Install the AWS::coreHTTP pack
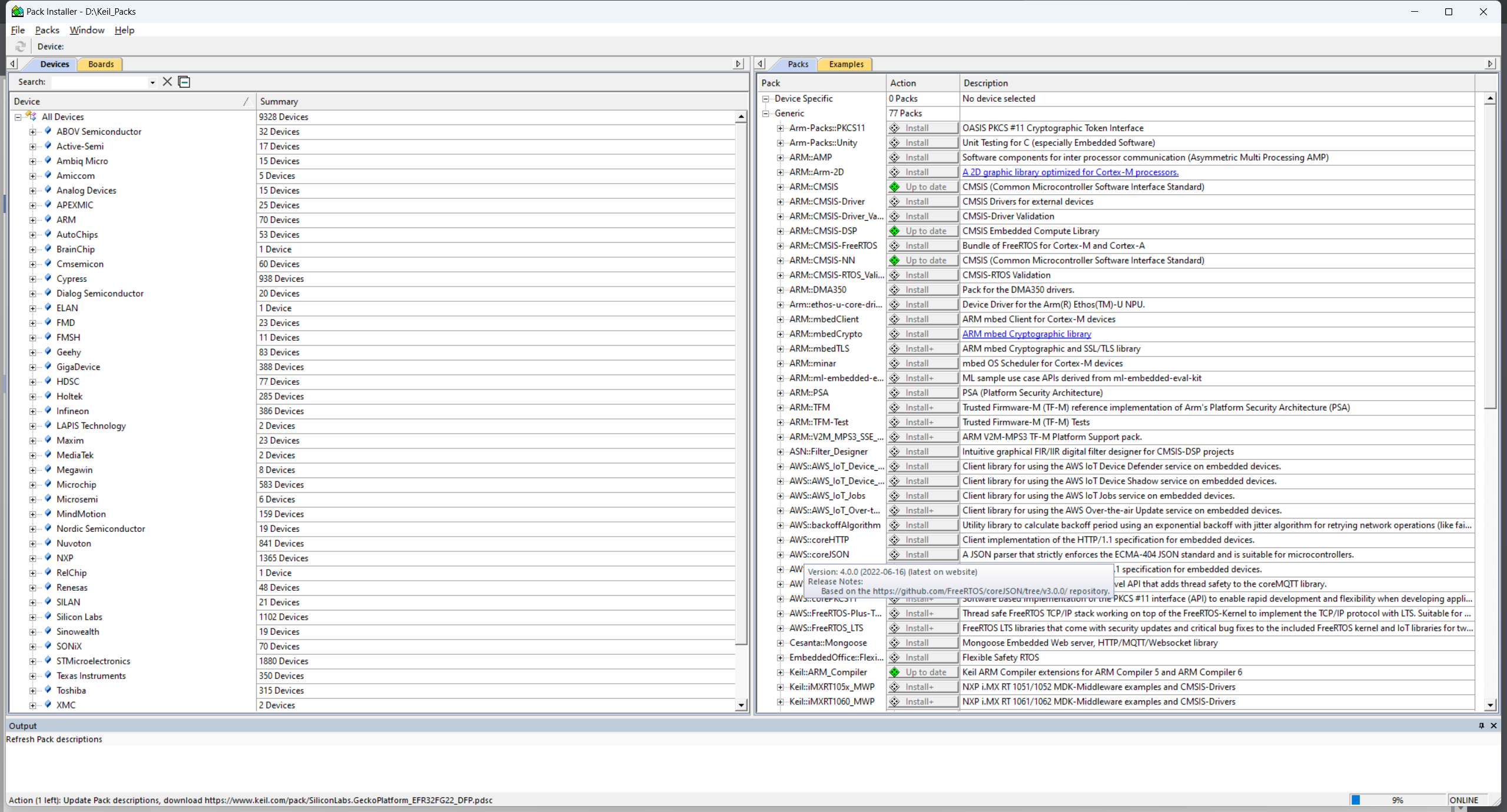The height and width of the screenshot is (812, 1507). [x=922, y=540]
